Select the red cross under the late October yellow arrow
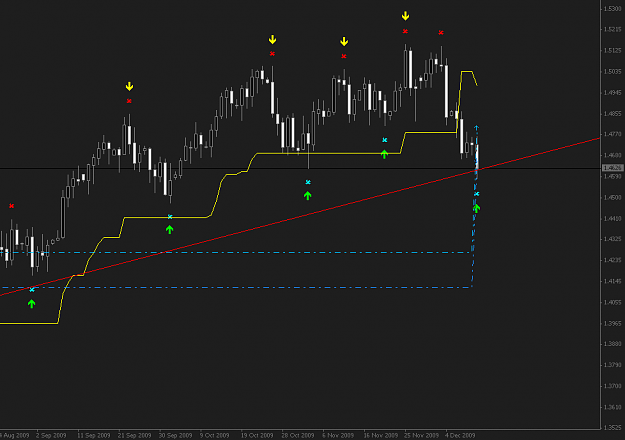 [272, 53]
